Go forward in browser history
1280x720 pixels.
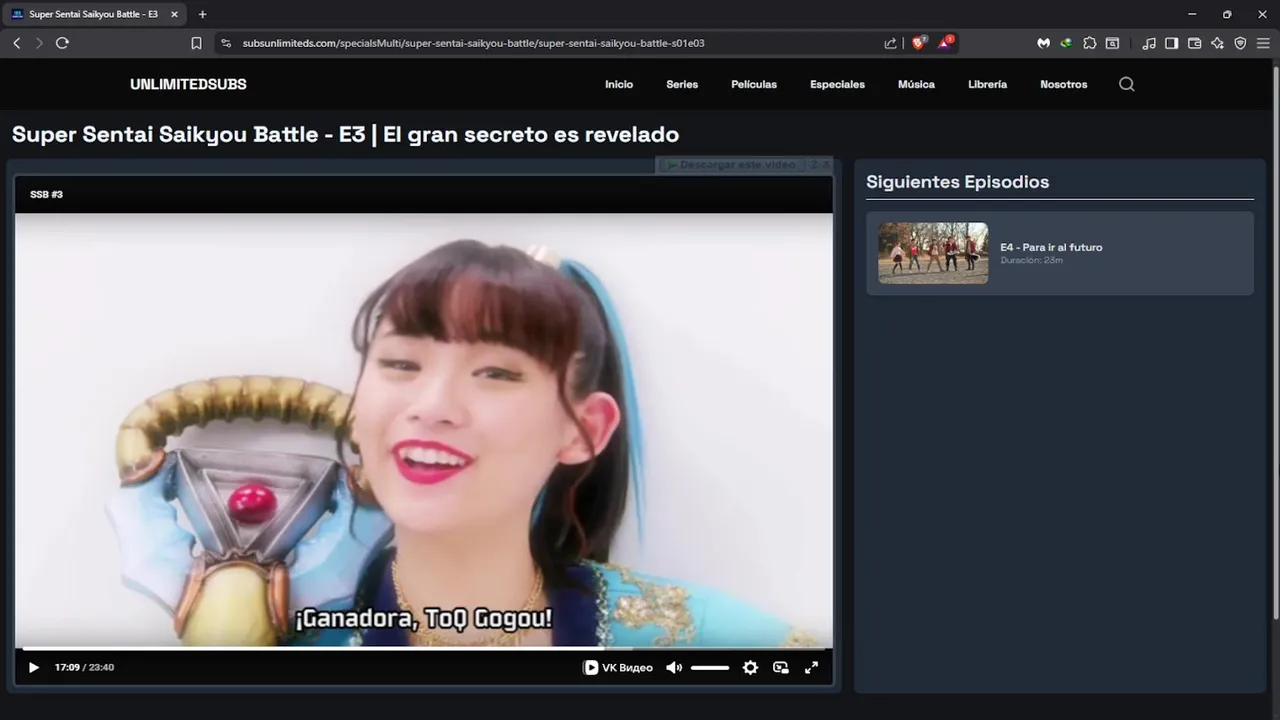click(x=39, y=43)
